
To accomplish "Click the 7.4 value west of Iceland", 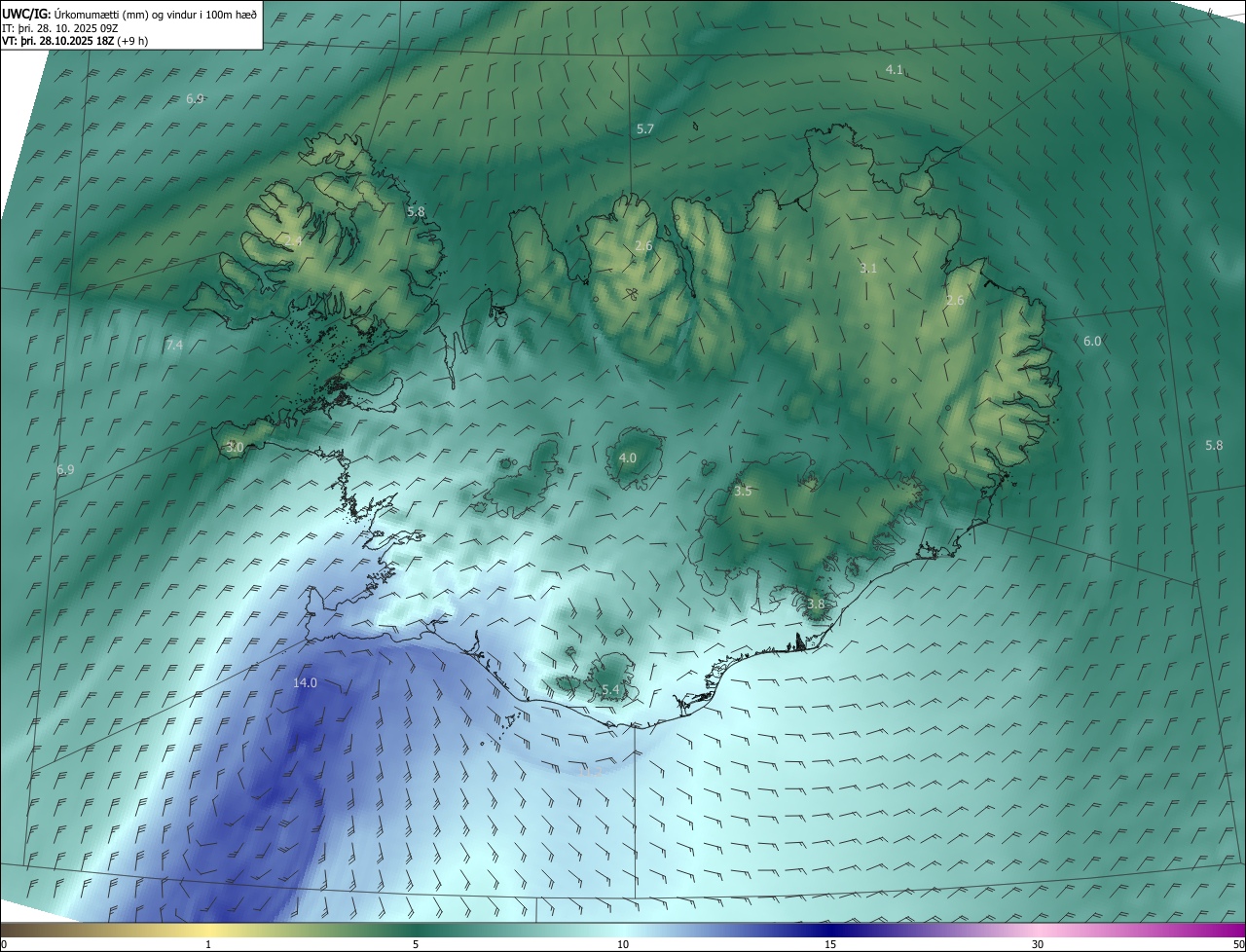I will coord(174,346).
